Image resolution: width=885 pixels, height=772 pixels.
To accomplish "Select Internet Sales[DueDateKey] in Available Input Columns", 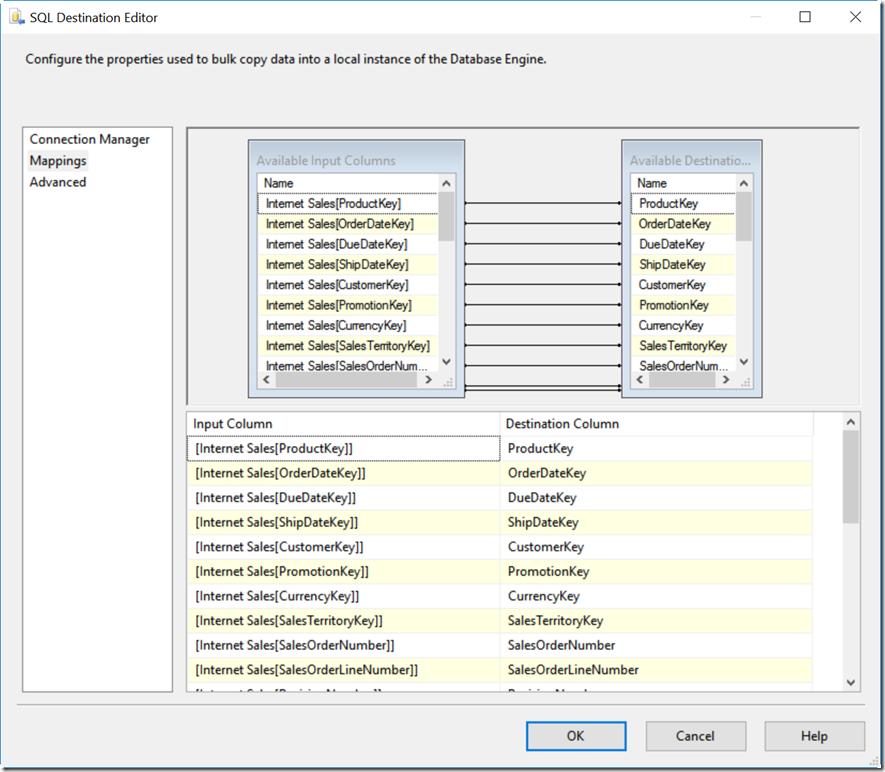I will (x=348, y=244).
